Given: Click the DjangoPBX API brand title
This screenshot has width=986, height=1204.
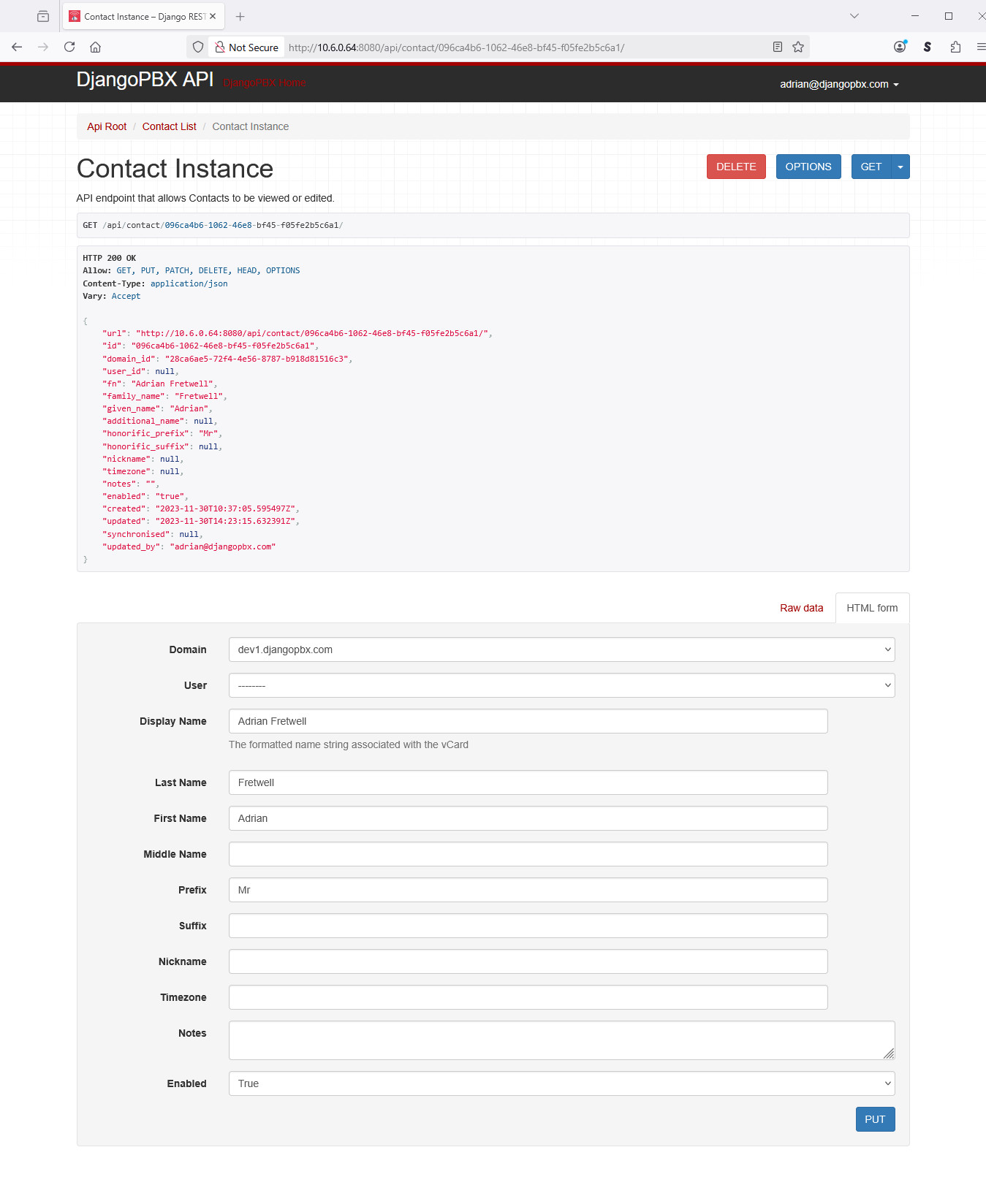Looking at the screenshot, I should point(145,80).
